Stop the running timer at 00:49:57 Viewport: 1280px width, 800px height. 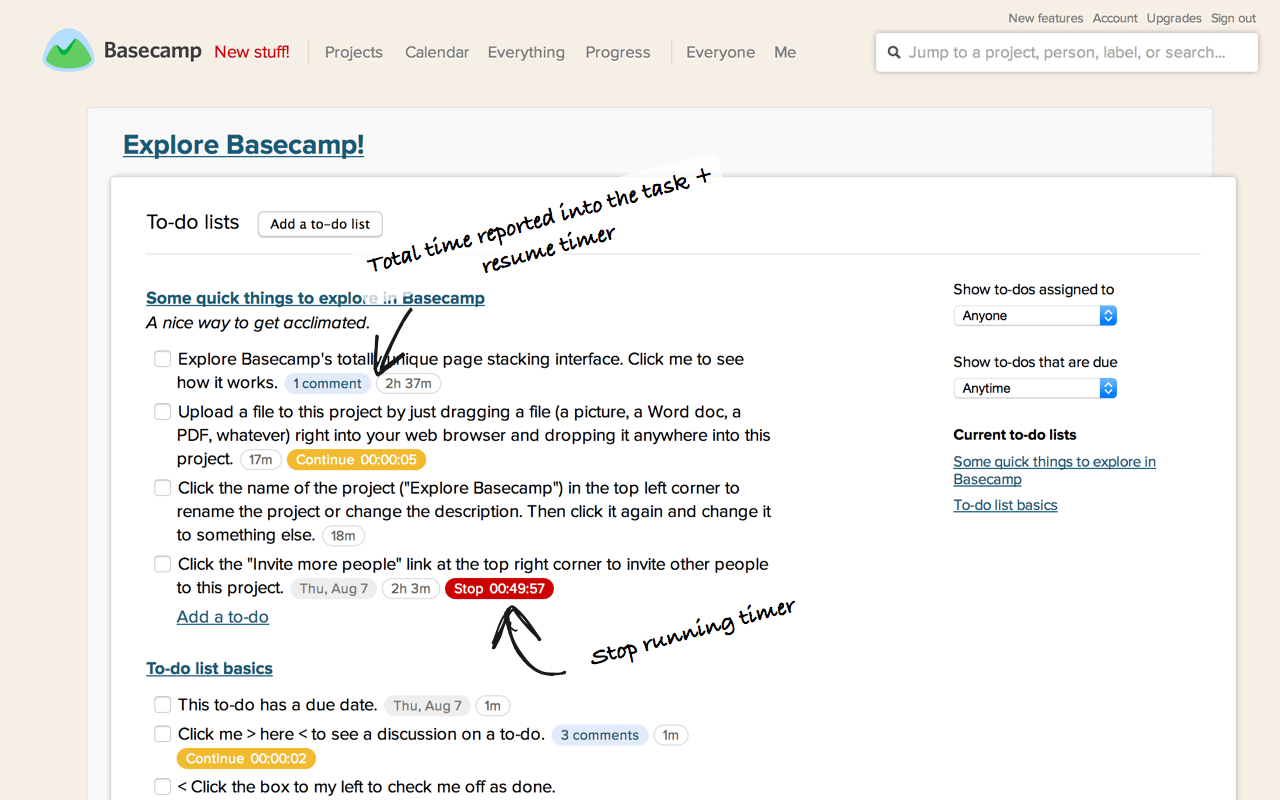[499, 589]
